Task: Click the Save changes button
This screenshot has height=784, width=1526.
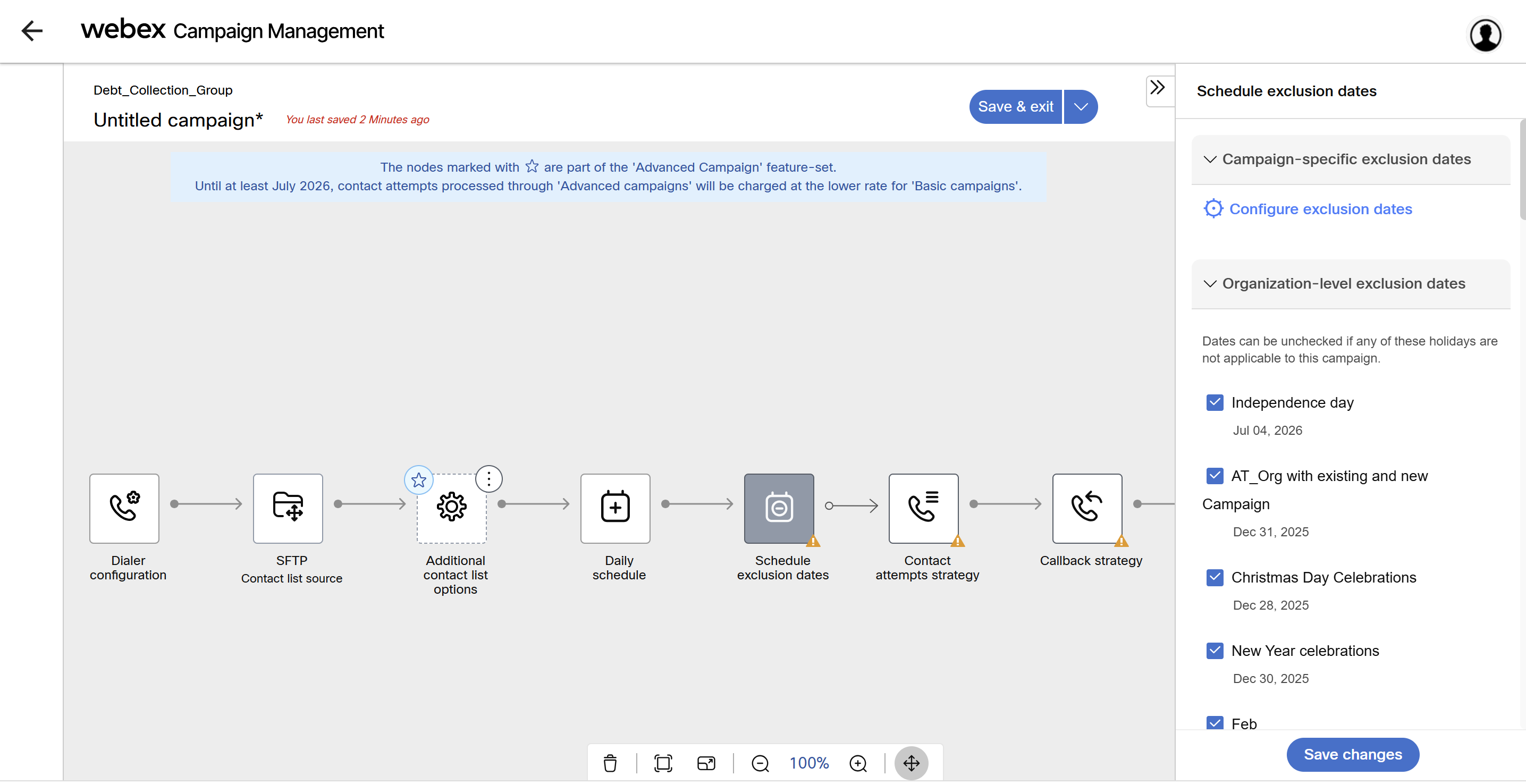Action: coord(1352,754)
